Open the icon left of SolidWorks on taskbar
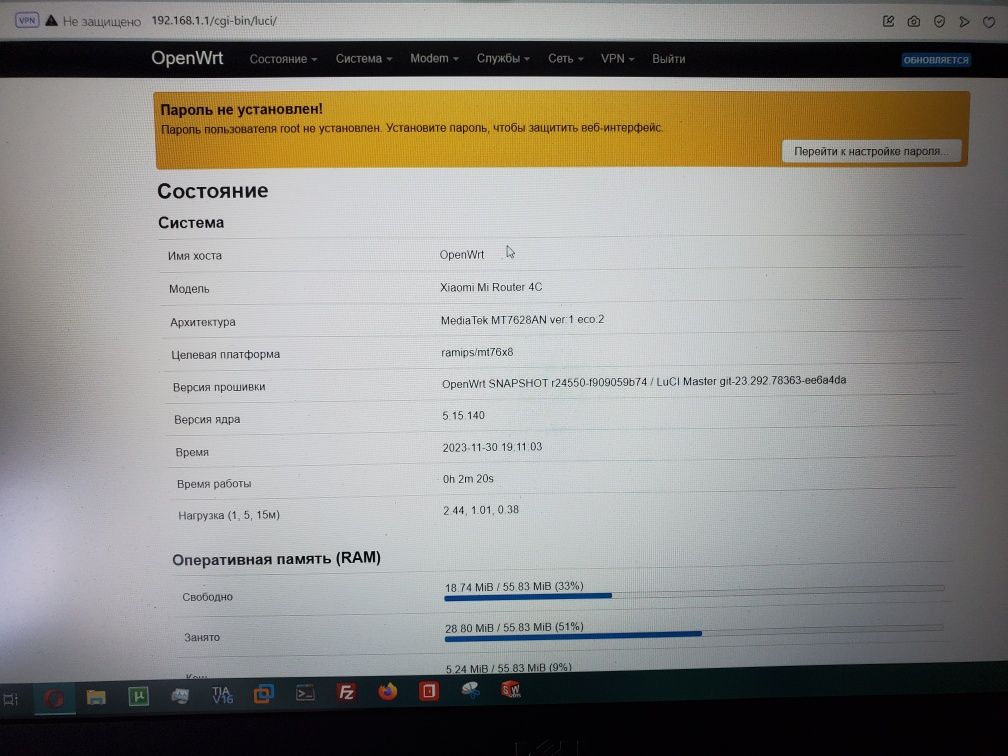The image size is (1008, 756). click(x=471, y=690)
